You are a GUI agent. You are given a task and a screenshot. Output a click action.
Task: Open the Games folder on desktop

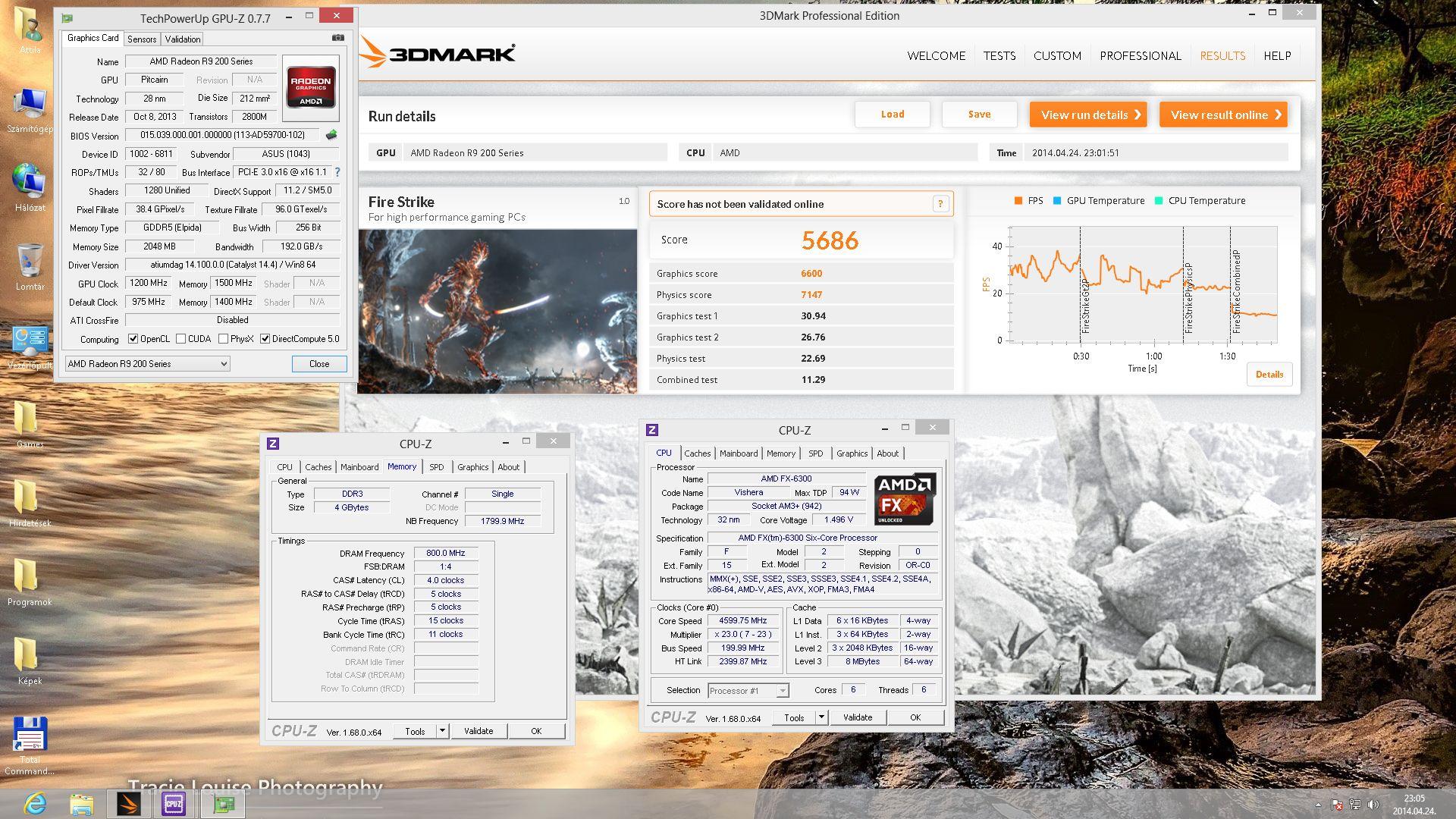tap(30, 423)
